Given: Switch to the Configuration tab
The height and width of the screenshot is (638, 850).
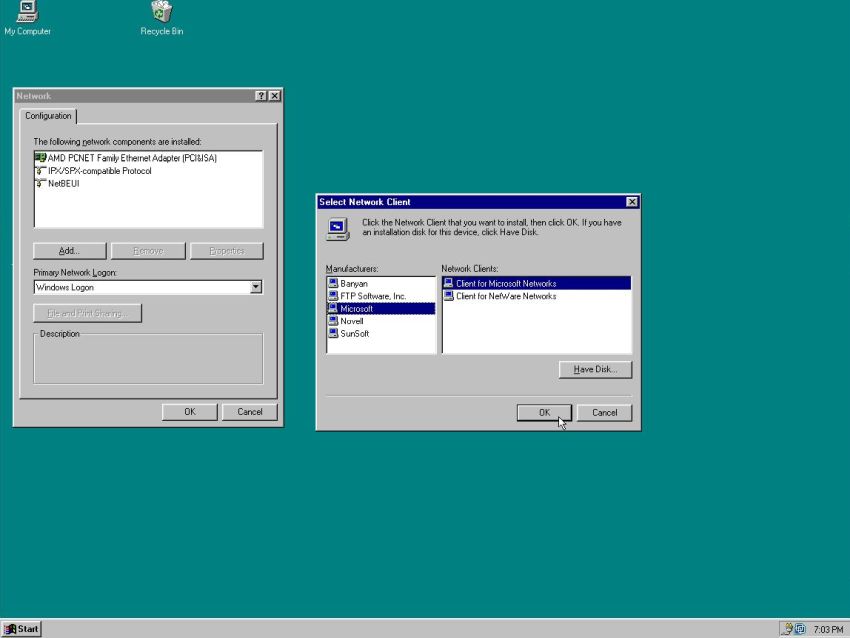Looking at the screenshot, I should point(48,116).
